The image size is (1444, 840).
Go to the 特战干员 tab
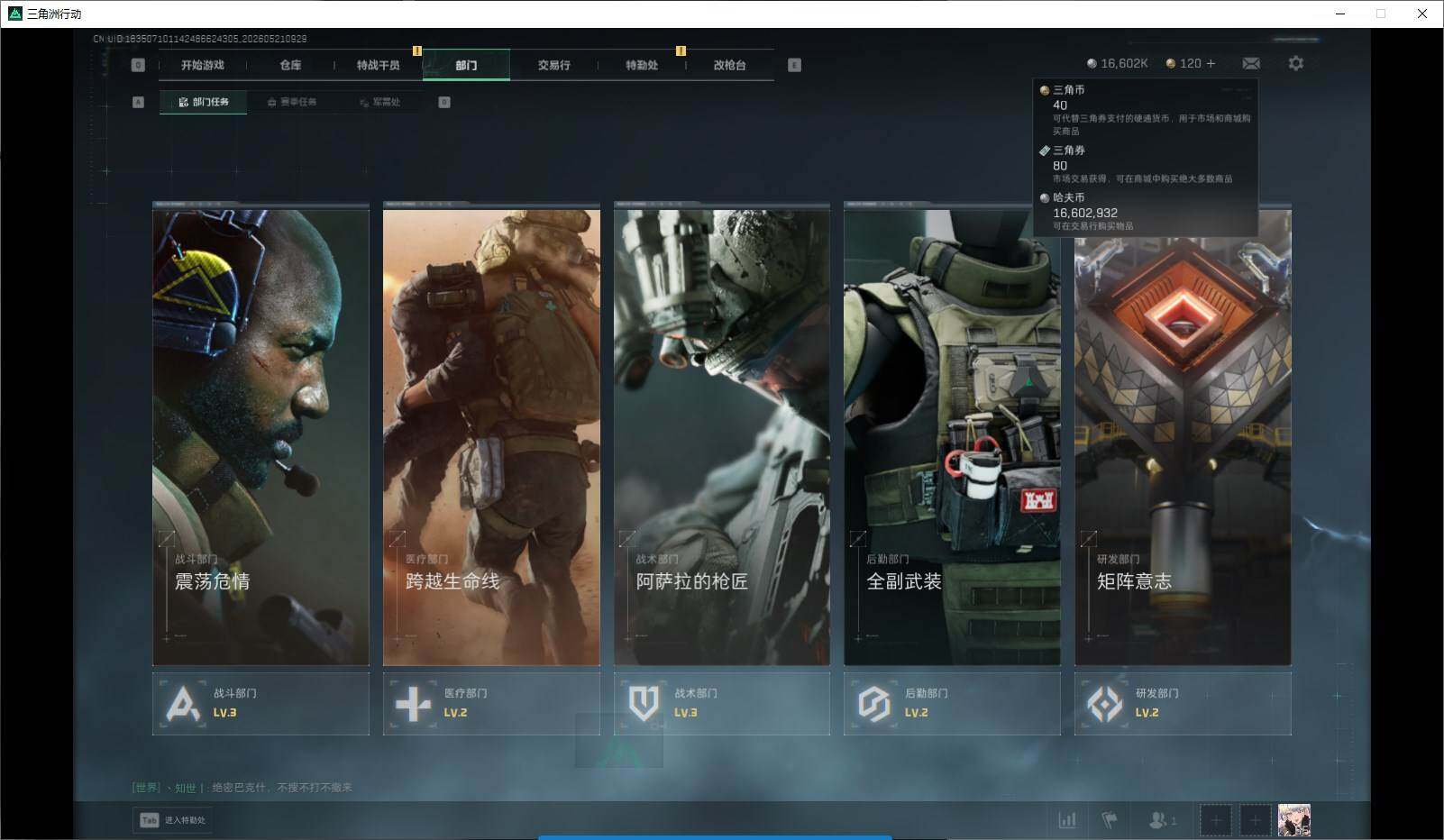point(379,65)
